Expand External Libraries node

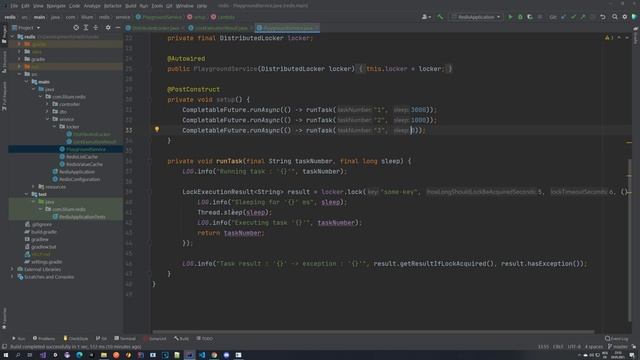[12, 269]
